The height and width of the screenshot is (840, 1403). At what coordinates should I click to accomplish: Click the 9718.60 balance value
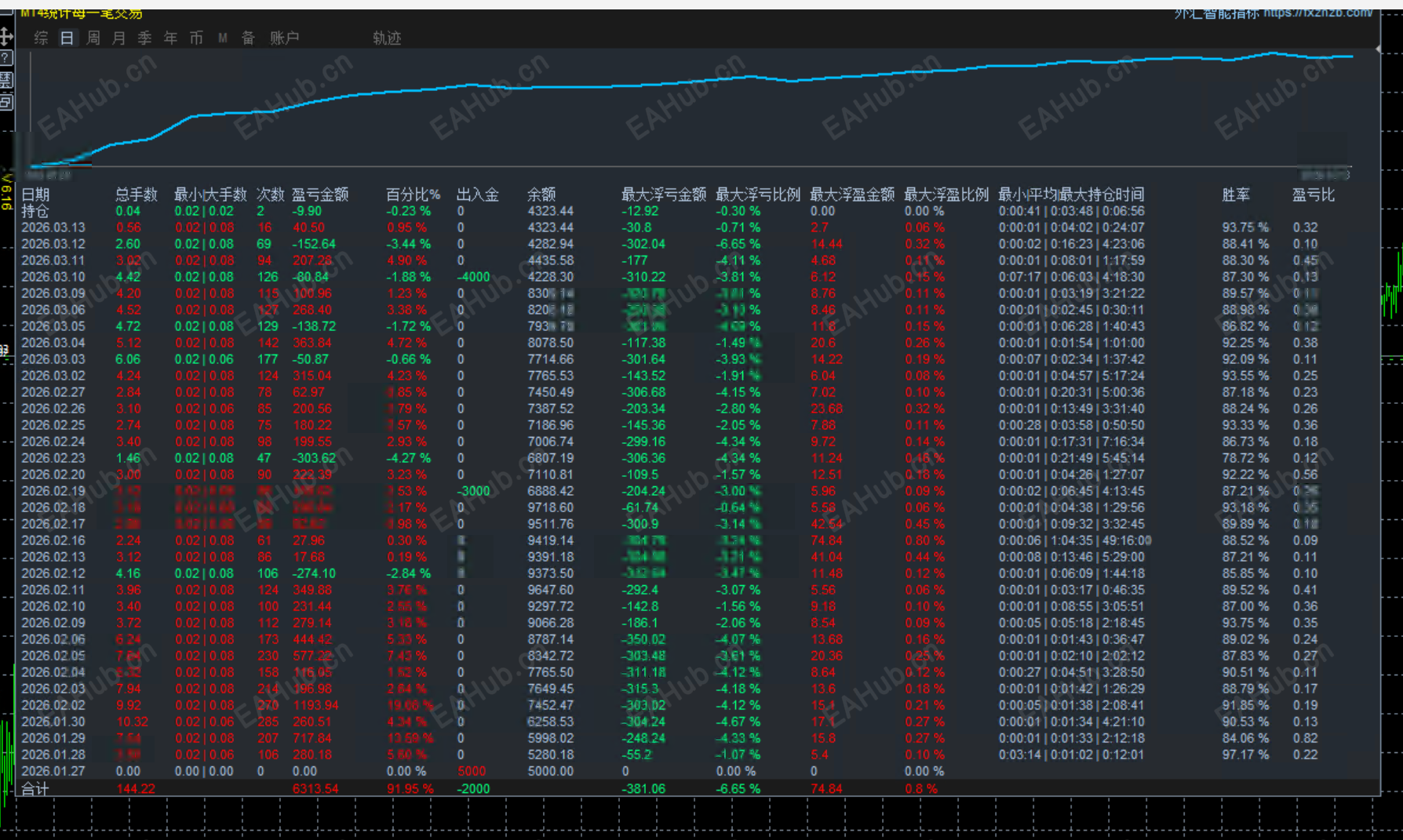tap(550, 507)
